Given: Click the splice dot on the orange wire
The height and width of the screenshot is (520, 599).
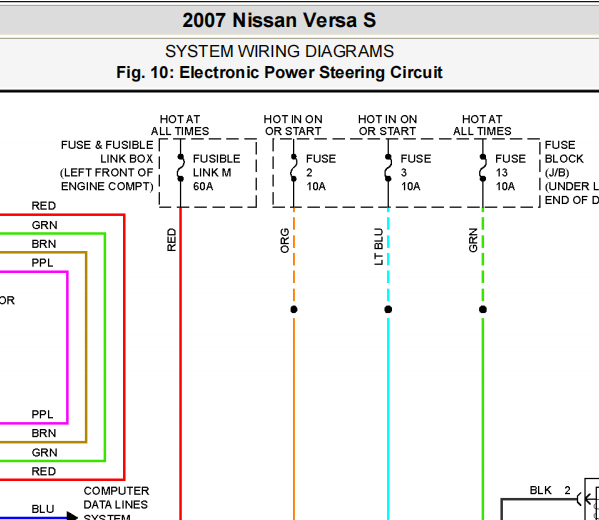Looking at the screenshot, I should [294, 309].
